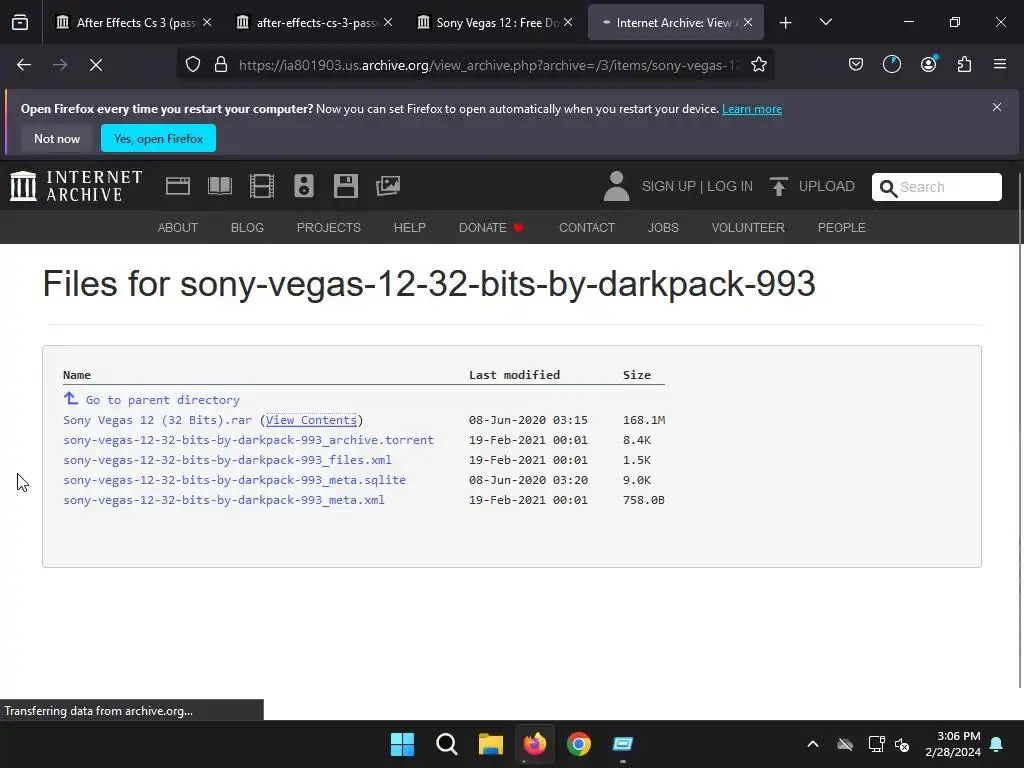Open the Internet Archive web section icon
This screenshot has width=1024, height=768.
(x=178, y=186)
